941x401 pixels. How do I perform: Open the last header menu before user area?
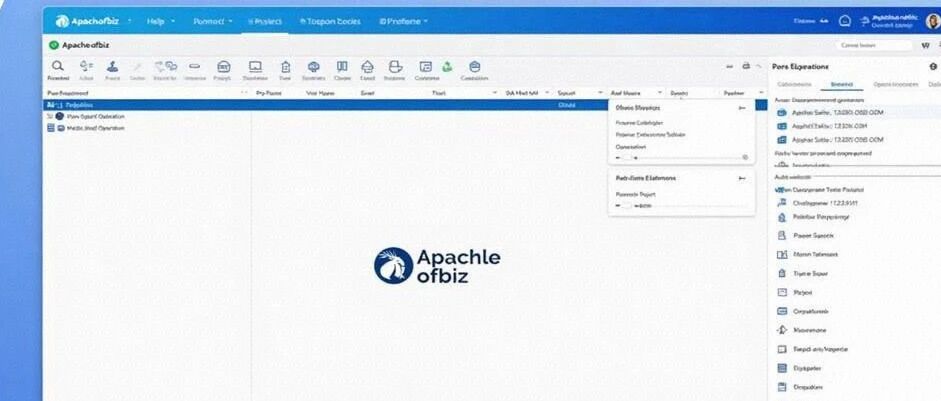click(x=404, y=21)
